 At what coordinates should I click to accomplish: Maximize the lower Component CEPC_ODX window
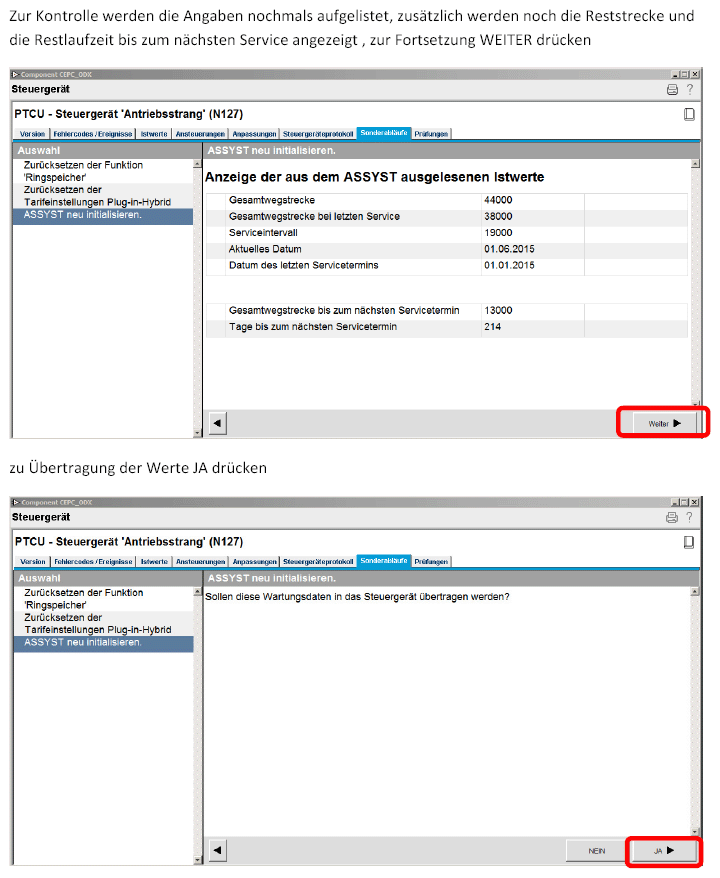(x=684, y=502)
